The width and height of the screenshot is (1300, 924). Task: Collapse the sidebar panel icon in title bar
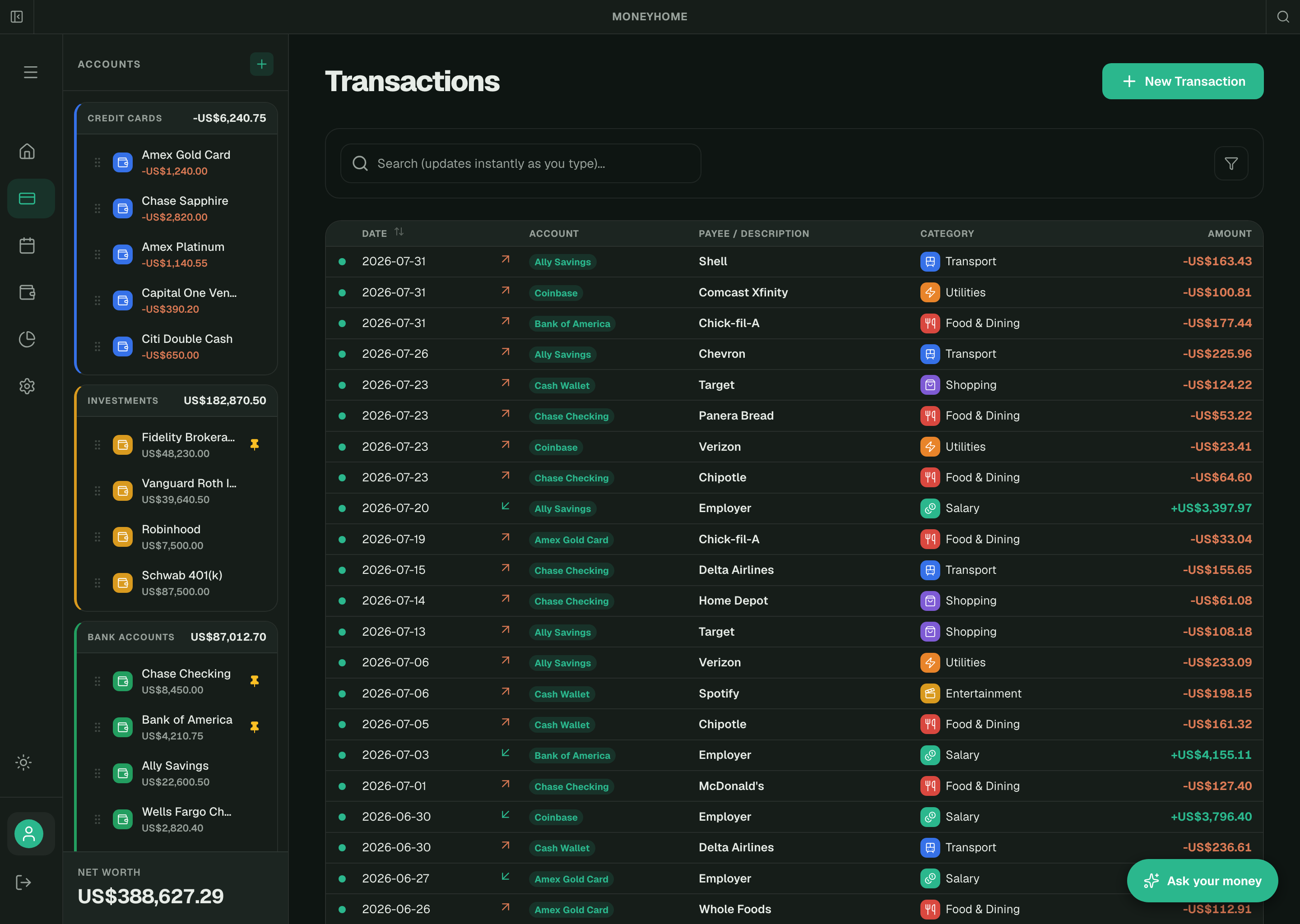coord(17,17)
